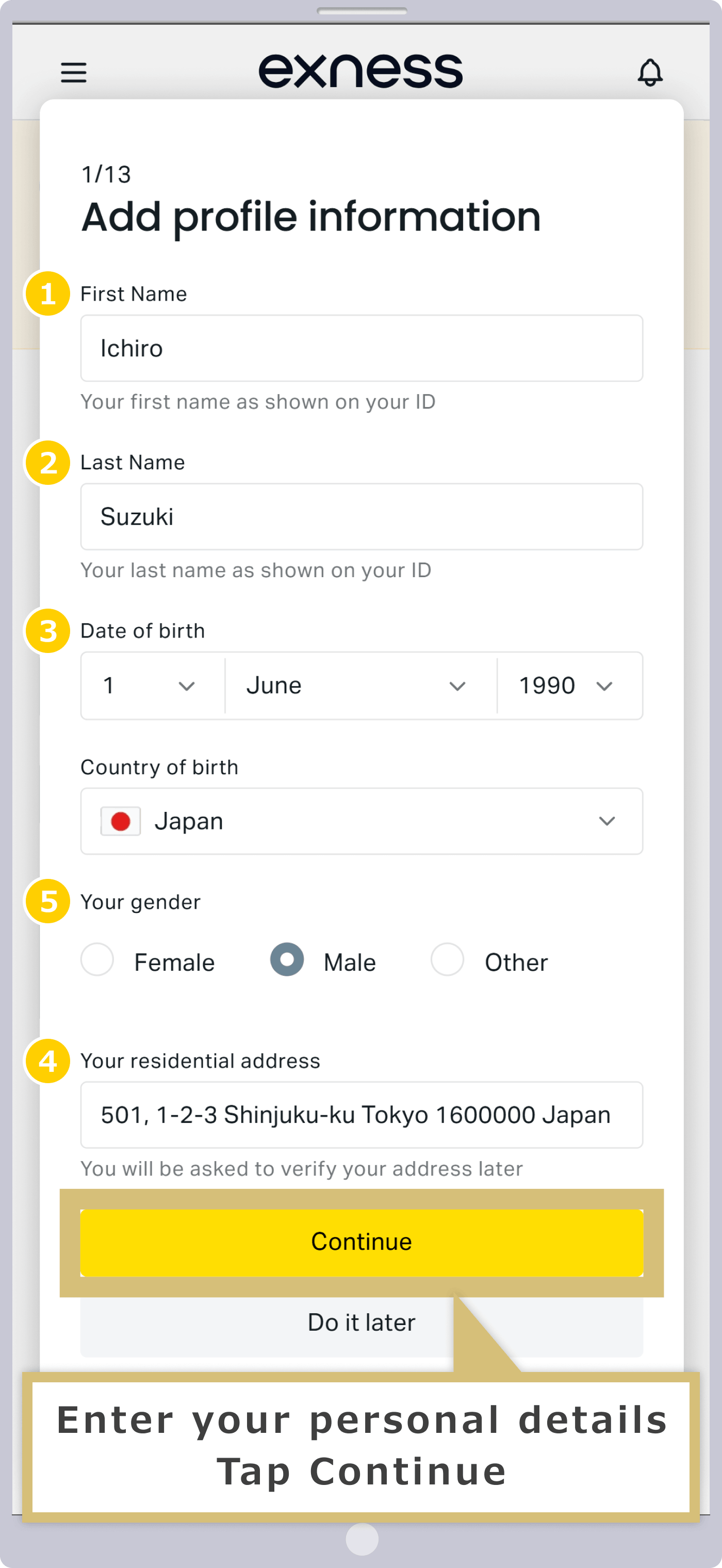
Task: Click the Japan flag icon
Action: [x=121, y=821]
